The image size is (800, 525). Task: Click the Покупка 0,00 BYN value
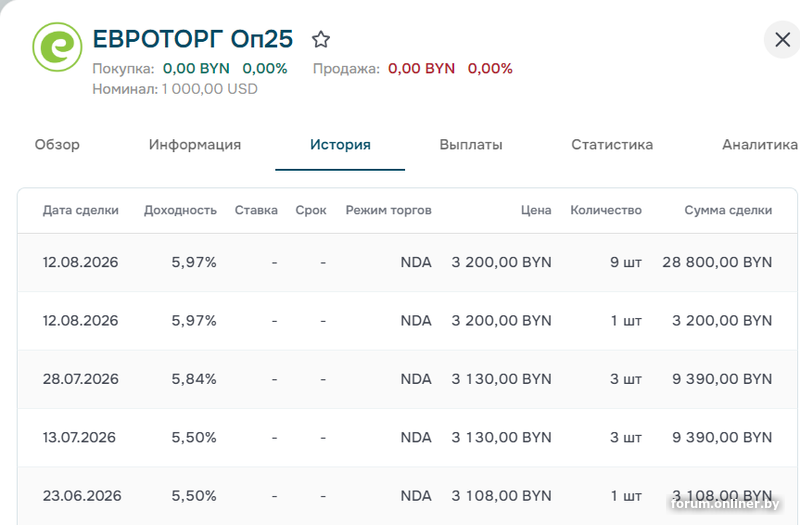196,68
